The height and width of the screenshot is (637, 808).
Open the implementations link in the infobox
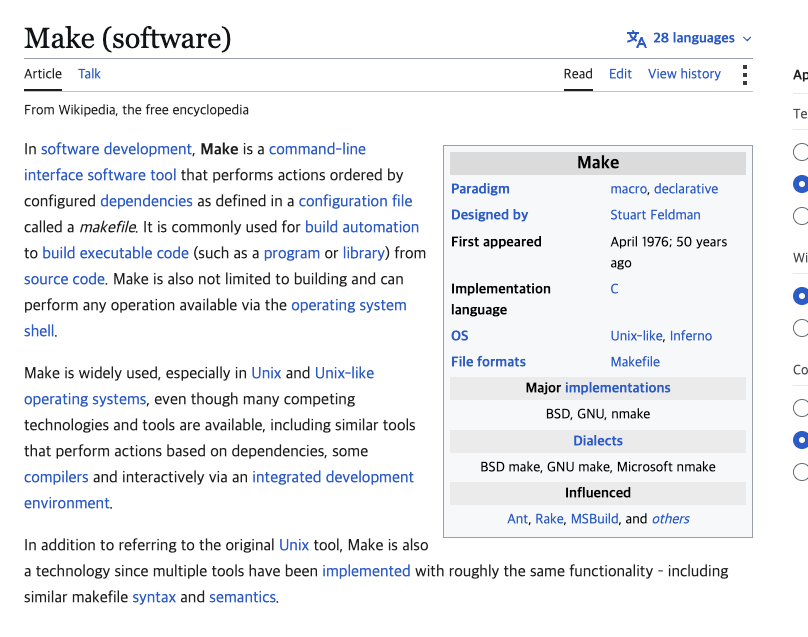pos(617,388)
